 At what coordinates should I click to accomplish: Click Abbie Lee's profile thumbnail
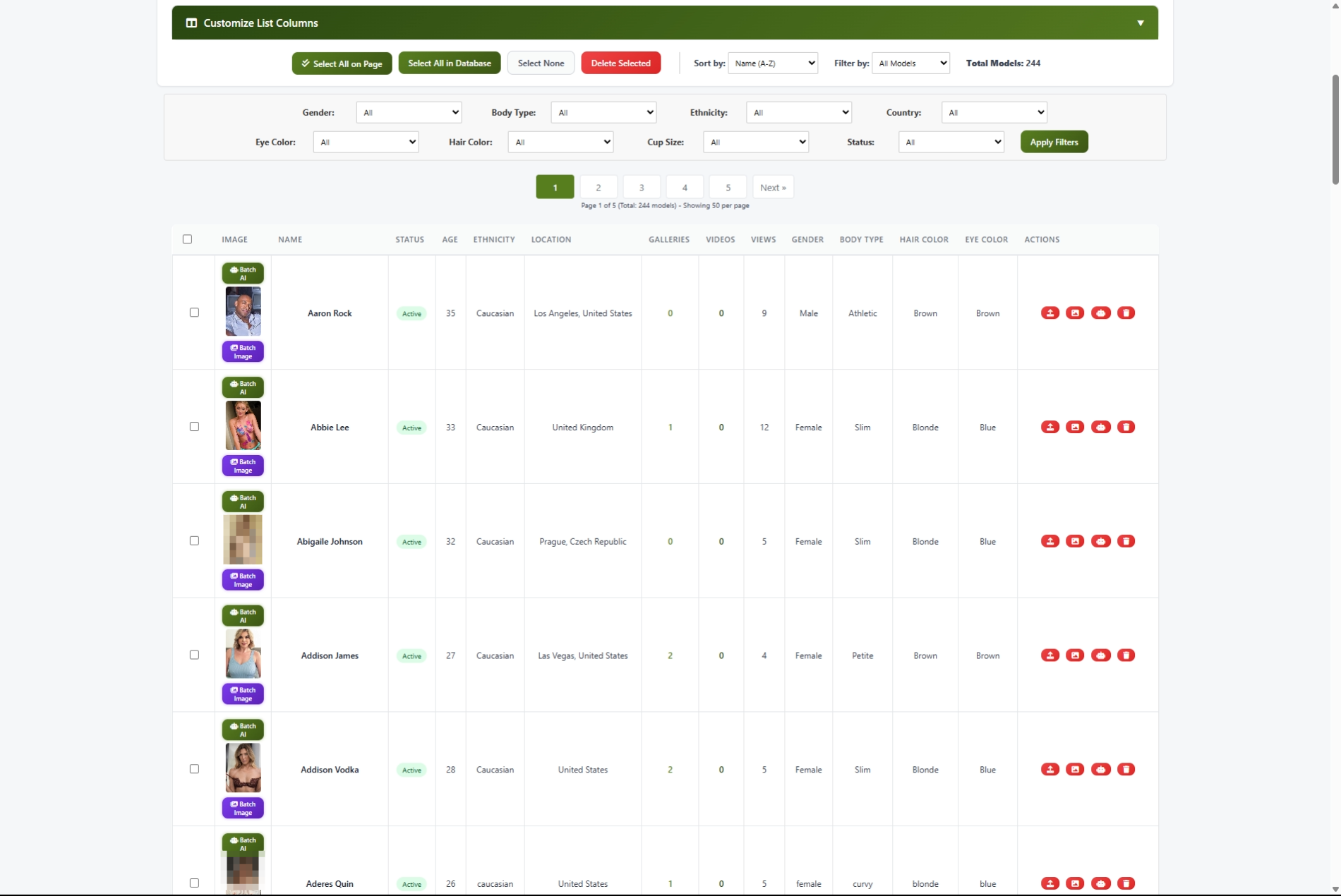coord(243,425)
